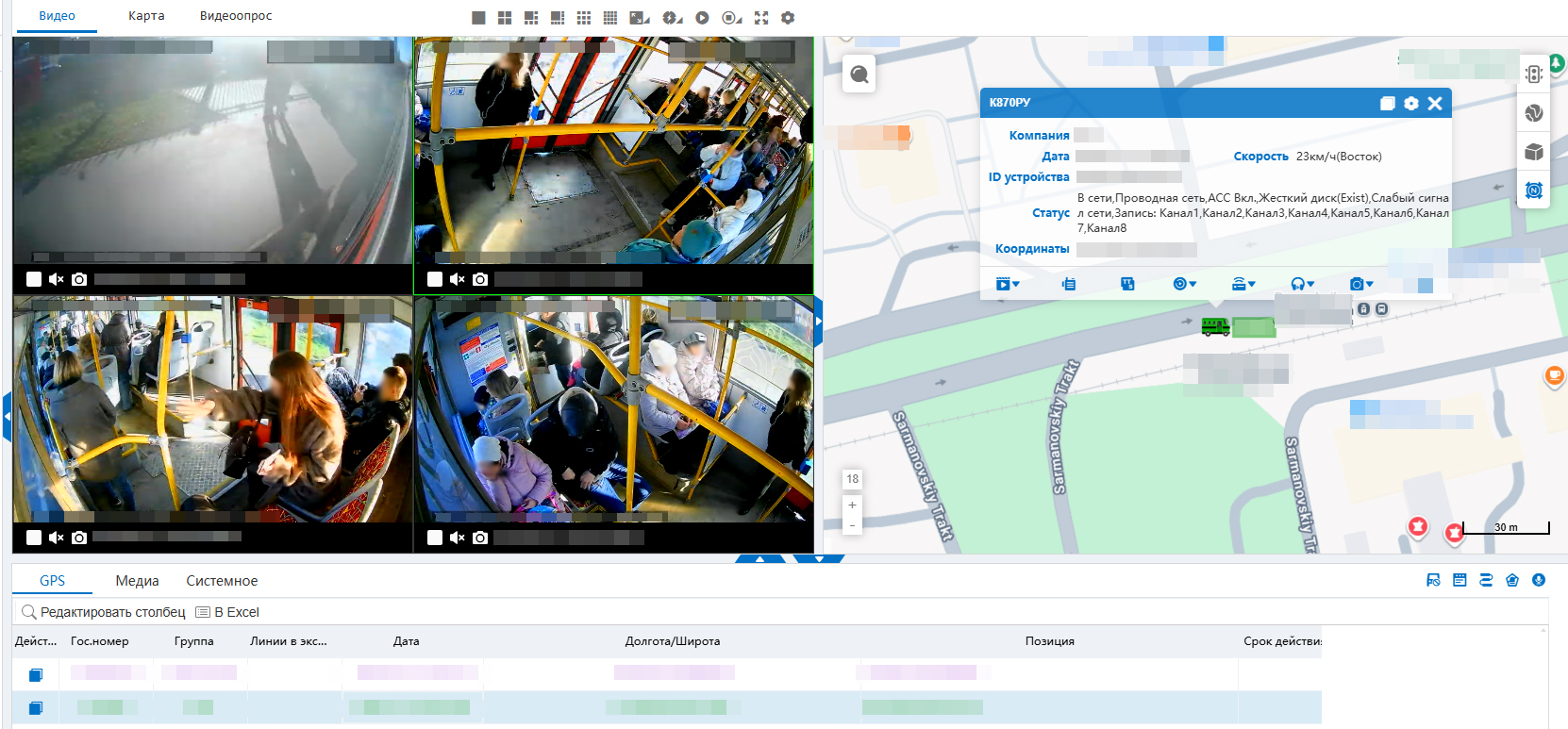Click the Редактировать столбец button
The image size is (1568, 729).
pos(104,612)
